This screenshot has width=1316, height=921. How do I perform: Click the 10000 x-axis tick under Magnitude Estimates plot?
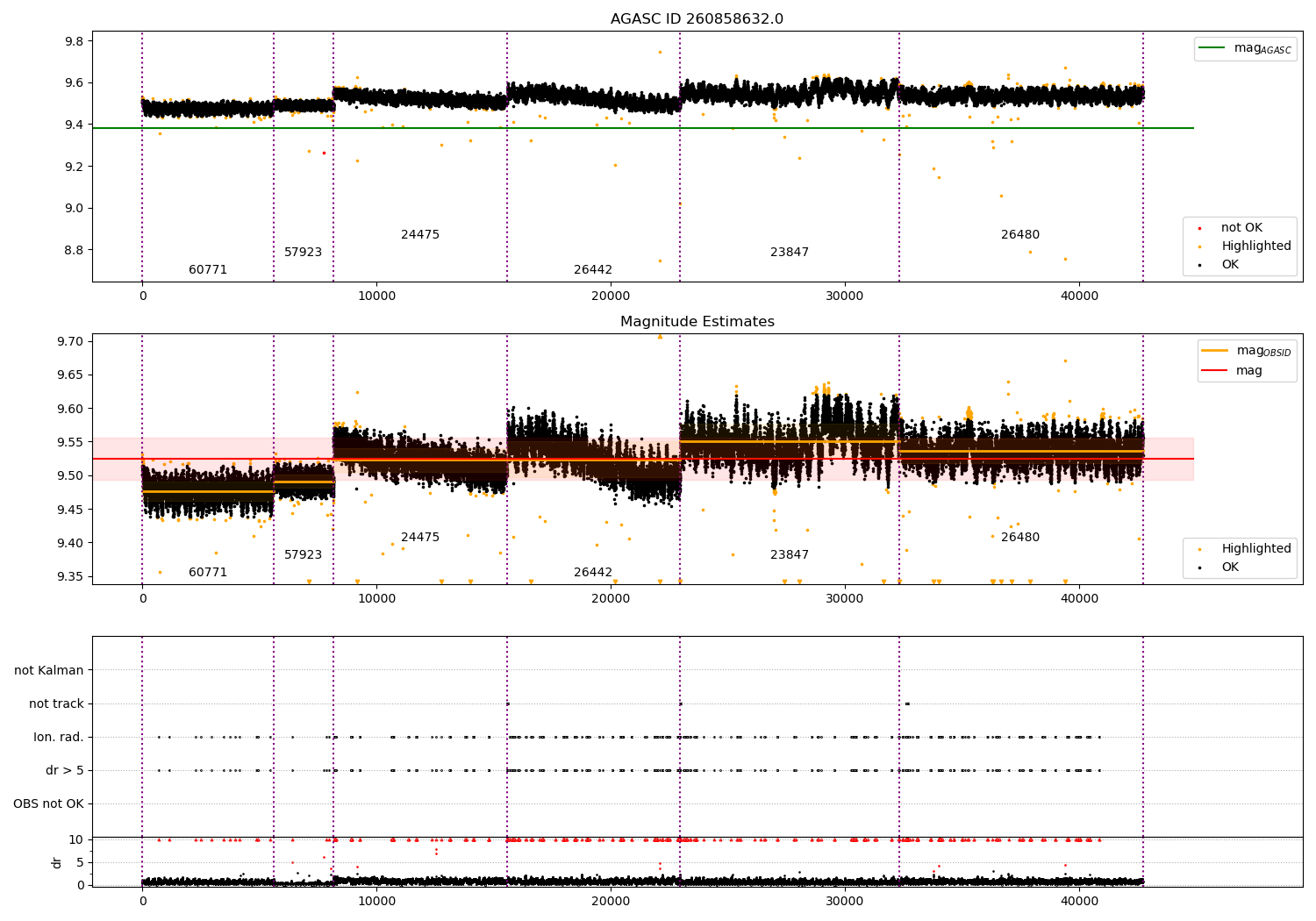376,599
